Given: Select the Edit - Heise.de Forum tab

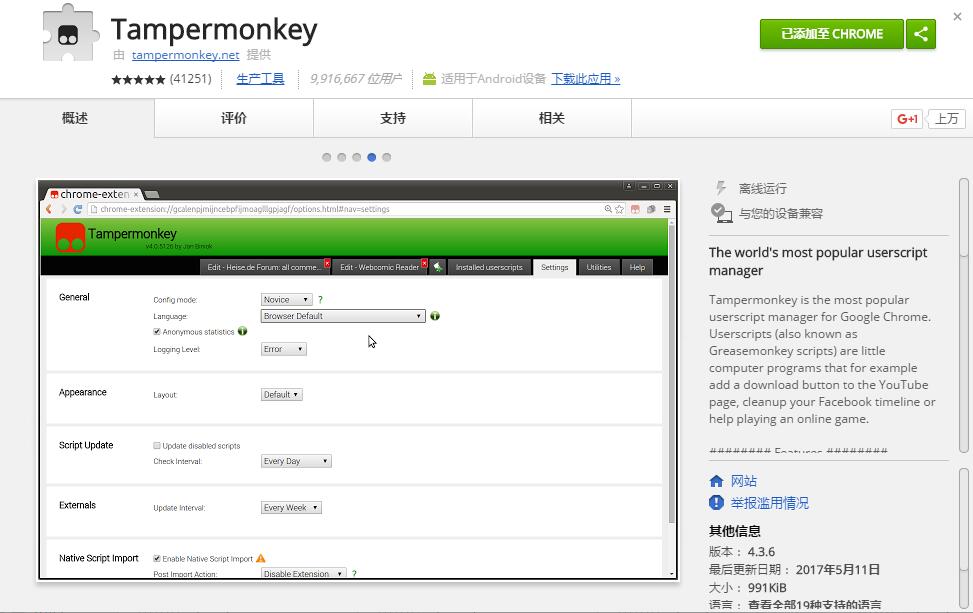Looking at the screenshot, I should point(264,267).
